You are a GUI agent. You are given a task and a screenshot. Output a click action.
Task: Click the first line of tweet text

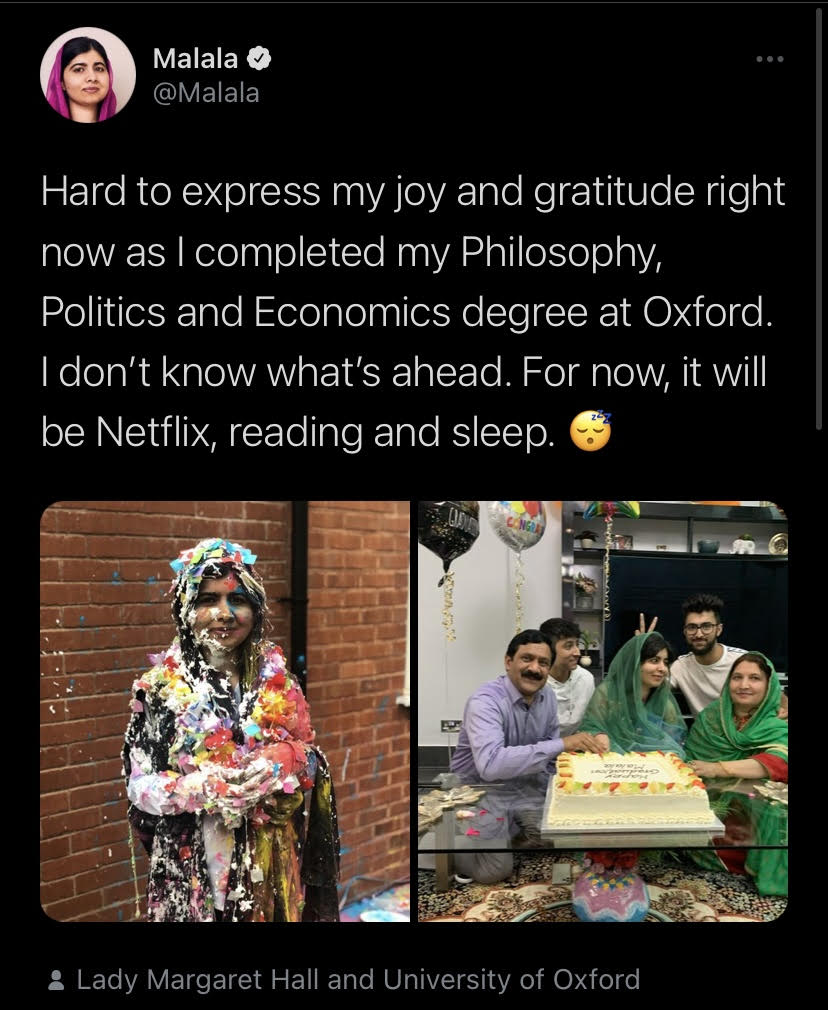pyautogui.click(x=412, y=192)
